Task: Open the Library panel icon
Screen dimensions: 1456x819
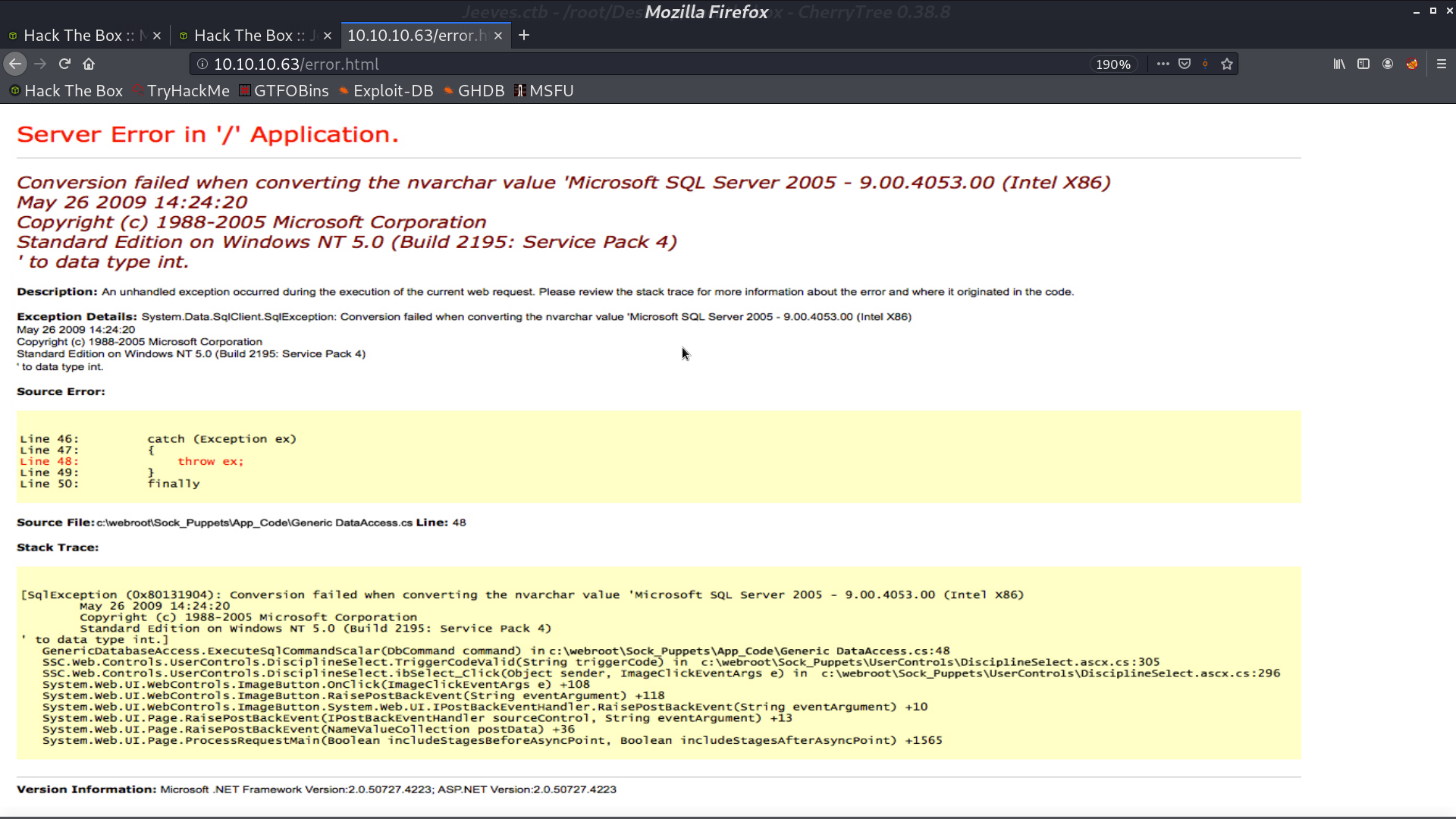Action: [1339, 64]
